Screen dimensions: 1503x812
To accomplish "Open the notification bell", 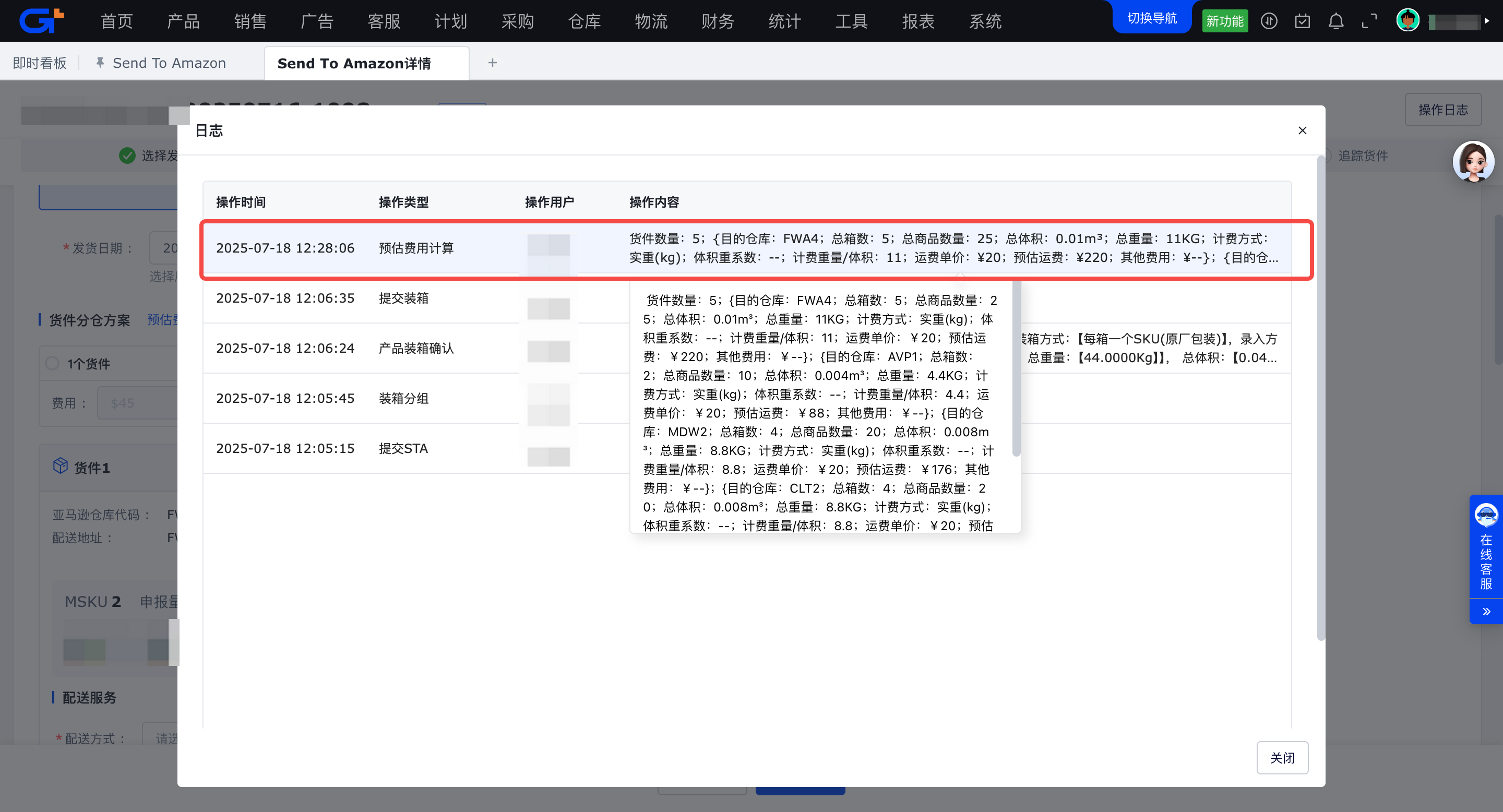I will [x=1335, y=21].
